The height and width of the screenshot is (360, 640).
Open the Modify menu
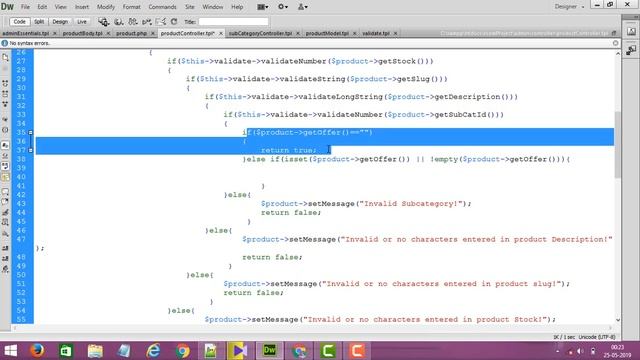click(106, 7)
